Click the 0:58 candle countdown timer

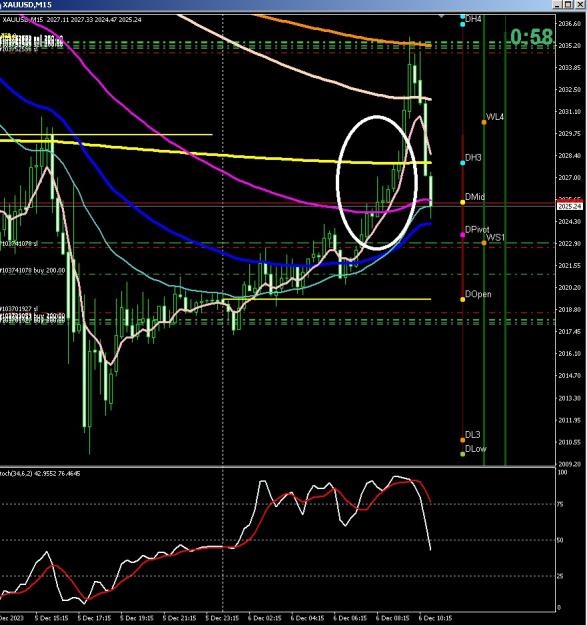pos(532,37)
